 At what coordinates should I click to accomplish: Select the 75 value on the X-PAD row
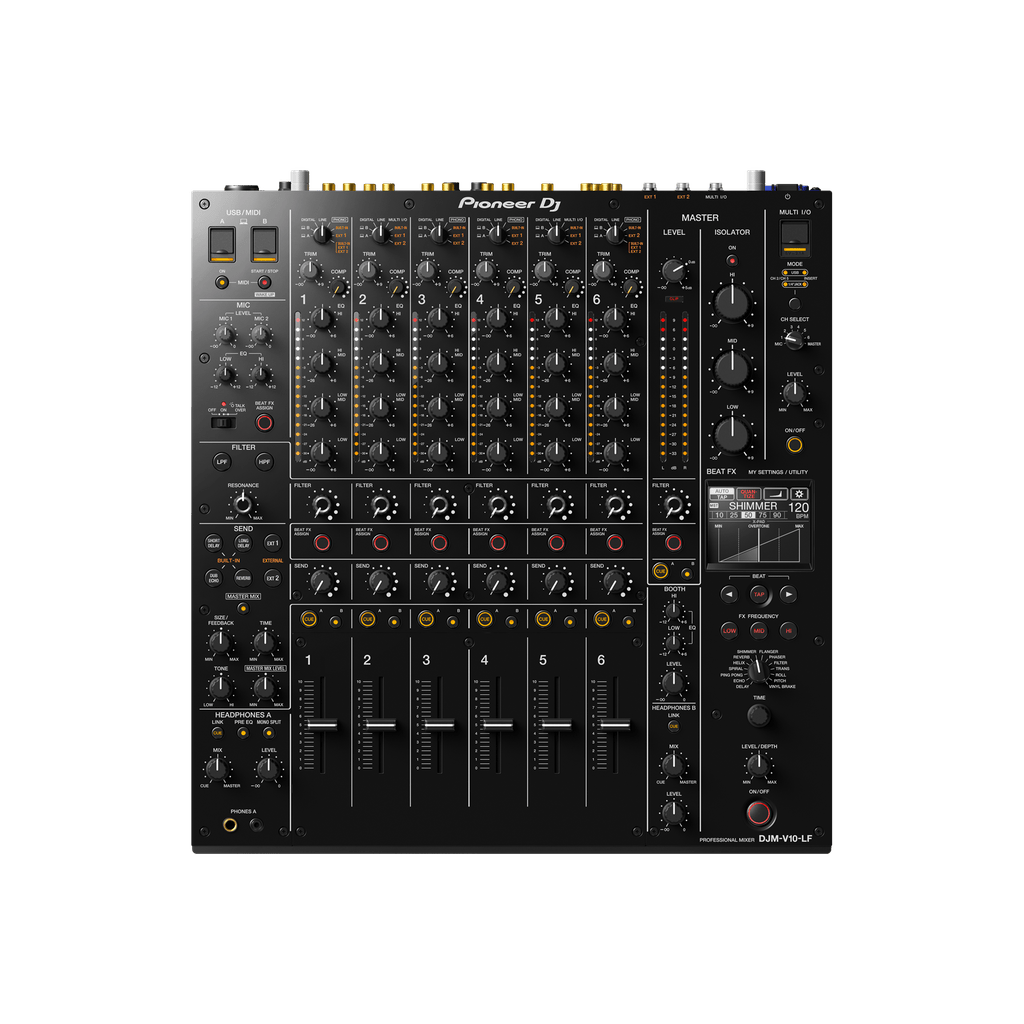click(762, 515)
